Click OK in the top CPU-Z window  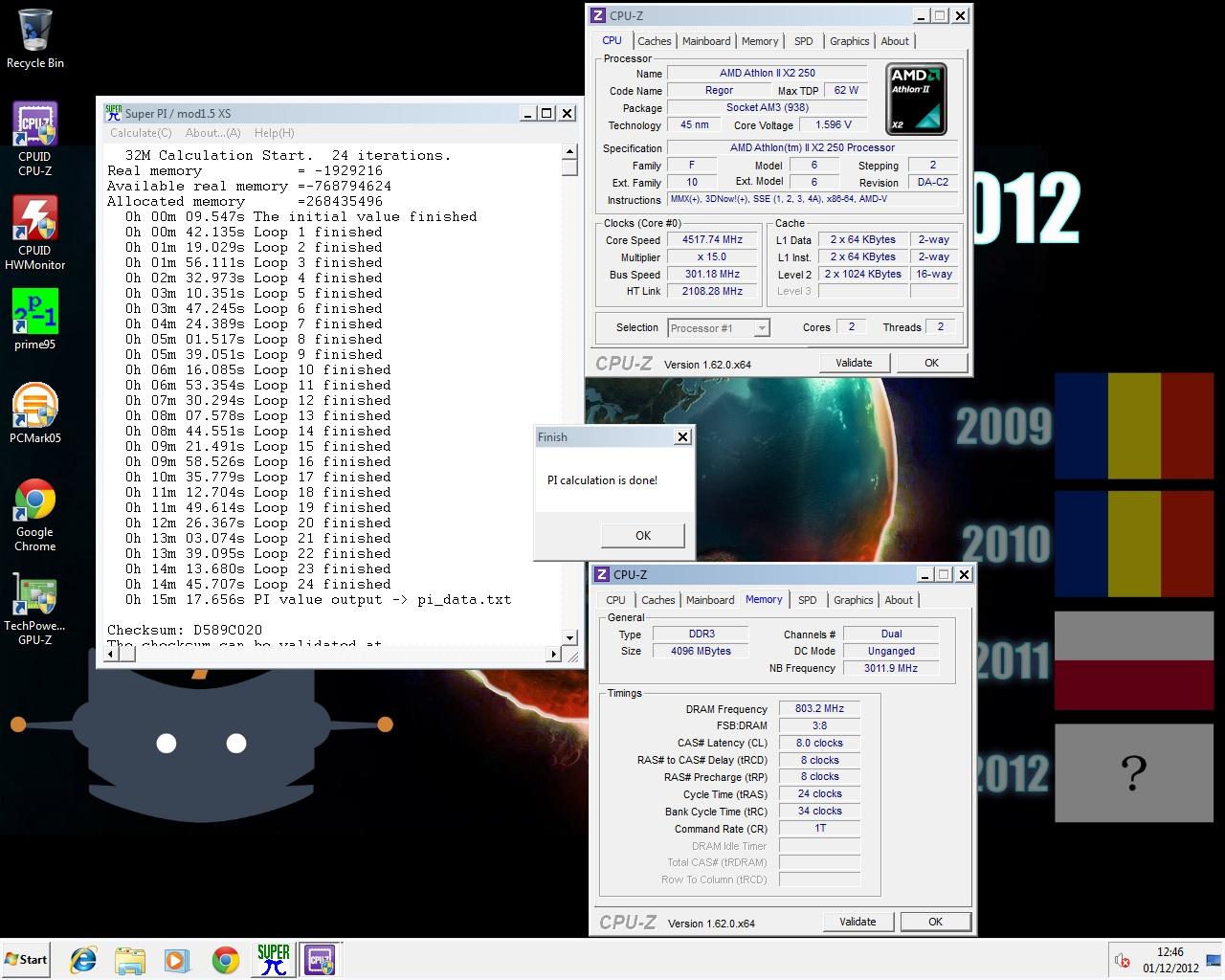point(931,363)
